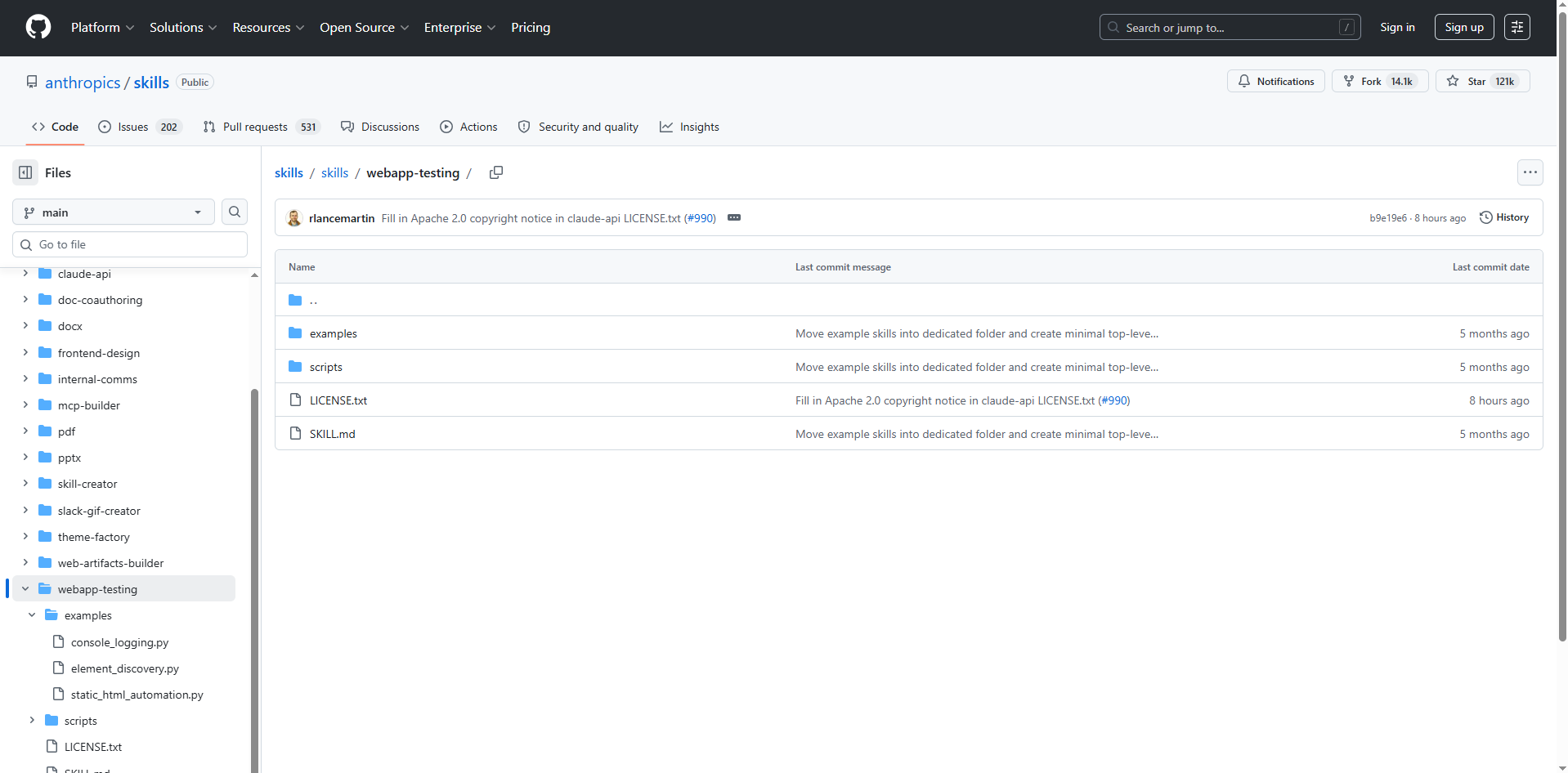
Task: Click the webapp-testing open folder icon
Action: coord(45,588)
